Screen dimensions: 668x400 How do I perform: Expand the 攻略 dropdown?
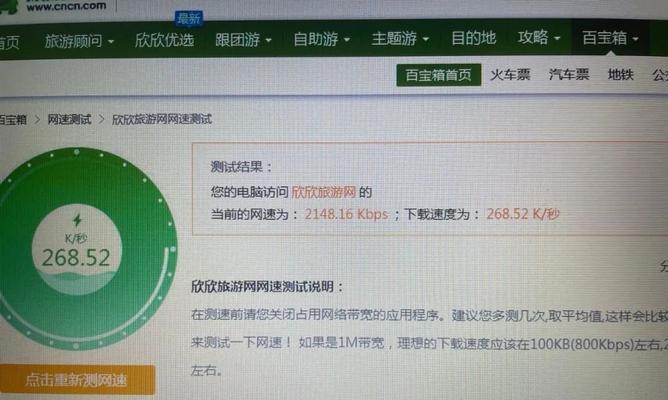[x=538, y=37]
